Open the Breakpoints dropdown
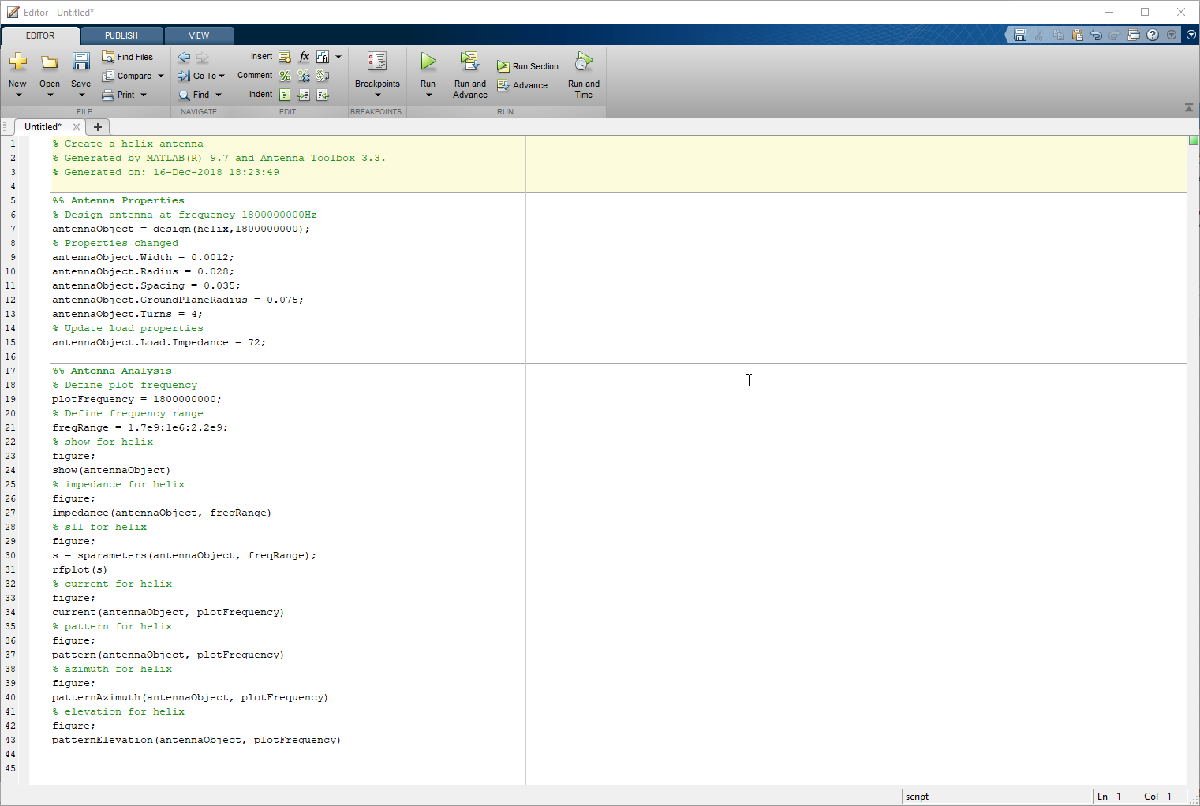The image size is (1200, 806). (x=377, y=96)
